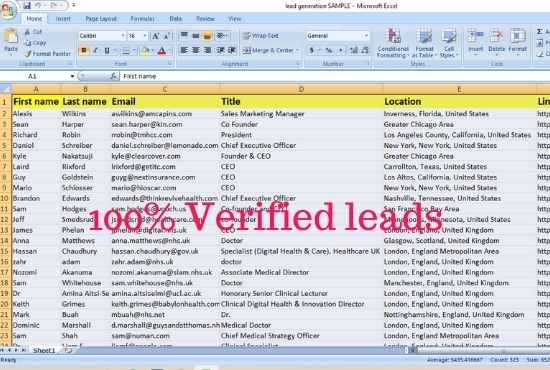The image size is (550, 370).
Task: Open Cell Styles gallery
Action: 449,43
